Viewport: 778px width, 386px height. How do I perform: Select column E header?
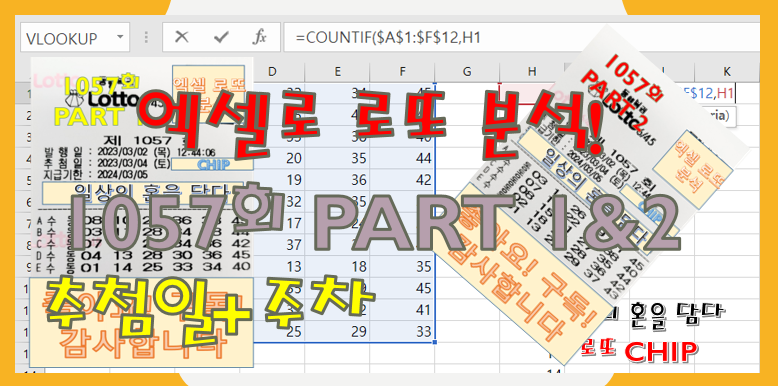point(337,72)
